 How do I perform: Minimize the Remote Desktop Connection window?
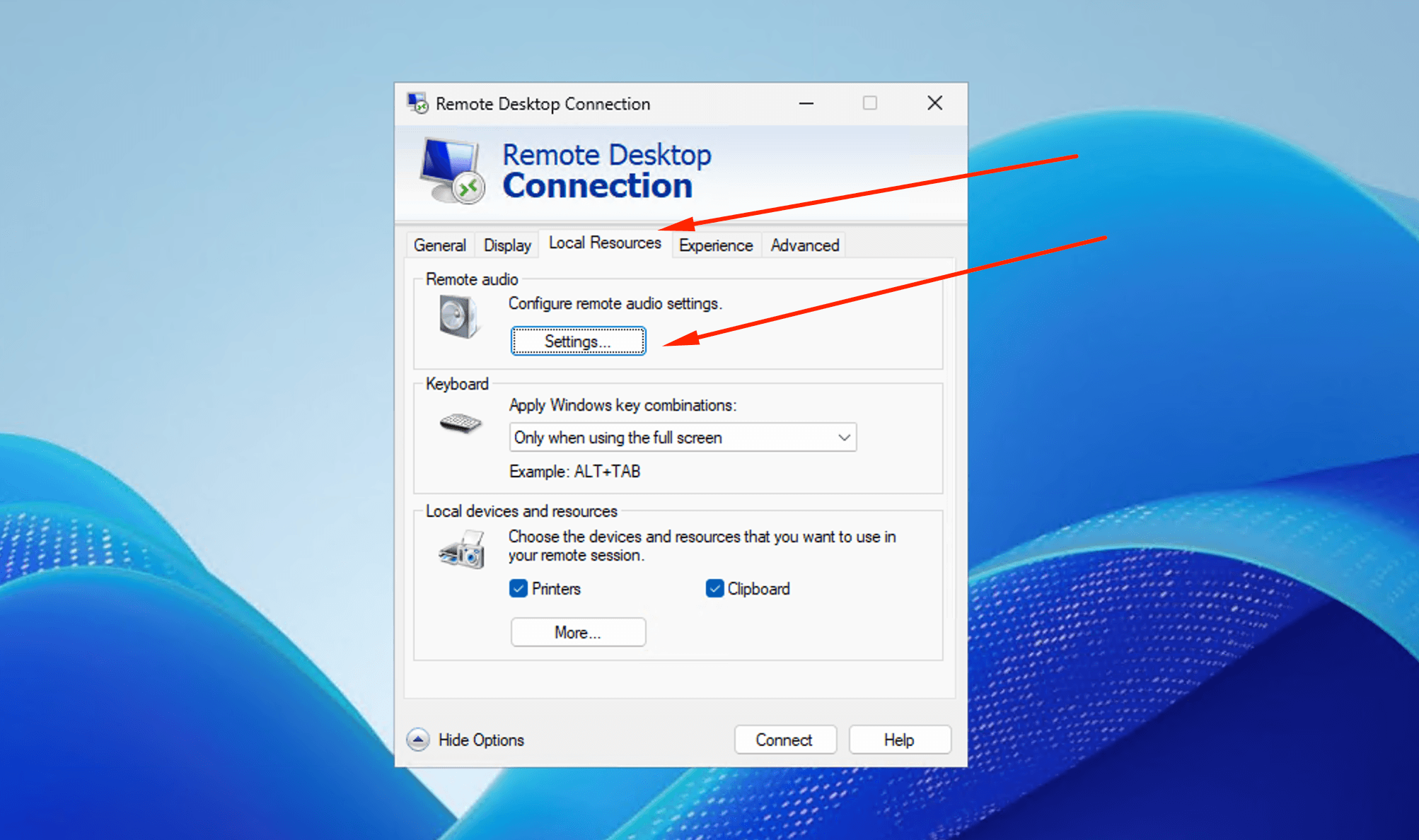click(806, 103)
